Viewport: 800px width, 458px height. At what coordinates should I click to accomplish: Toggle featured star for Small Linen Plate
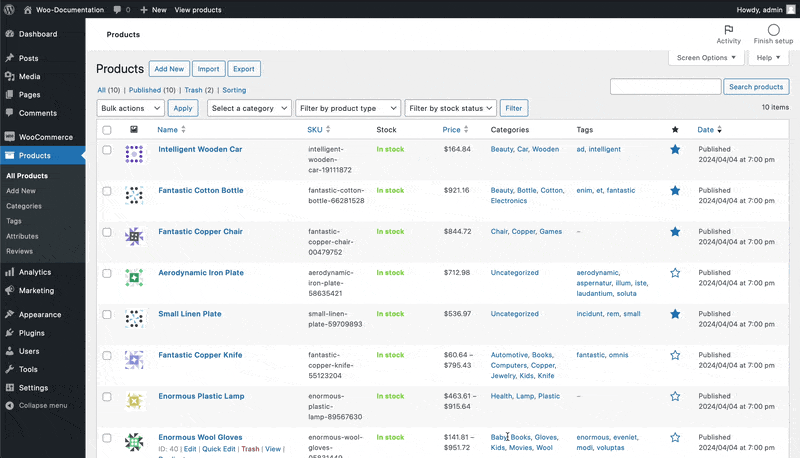[675, 314]
